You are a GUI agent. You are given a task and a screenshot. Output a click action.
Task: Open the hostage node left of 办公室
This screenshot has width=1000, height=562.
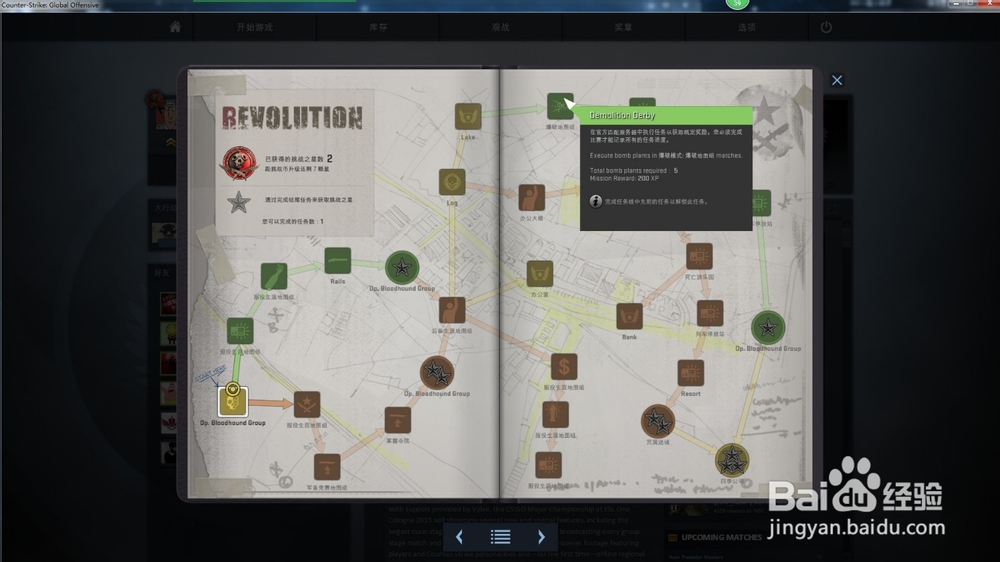(452, 311)
